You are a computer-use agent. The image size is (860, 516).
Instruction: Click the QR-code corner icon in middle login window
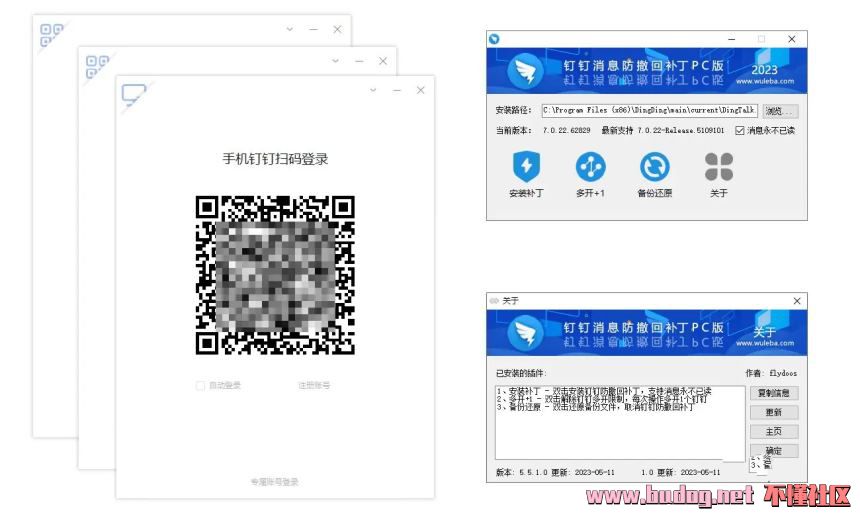point(97,66)
